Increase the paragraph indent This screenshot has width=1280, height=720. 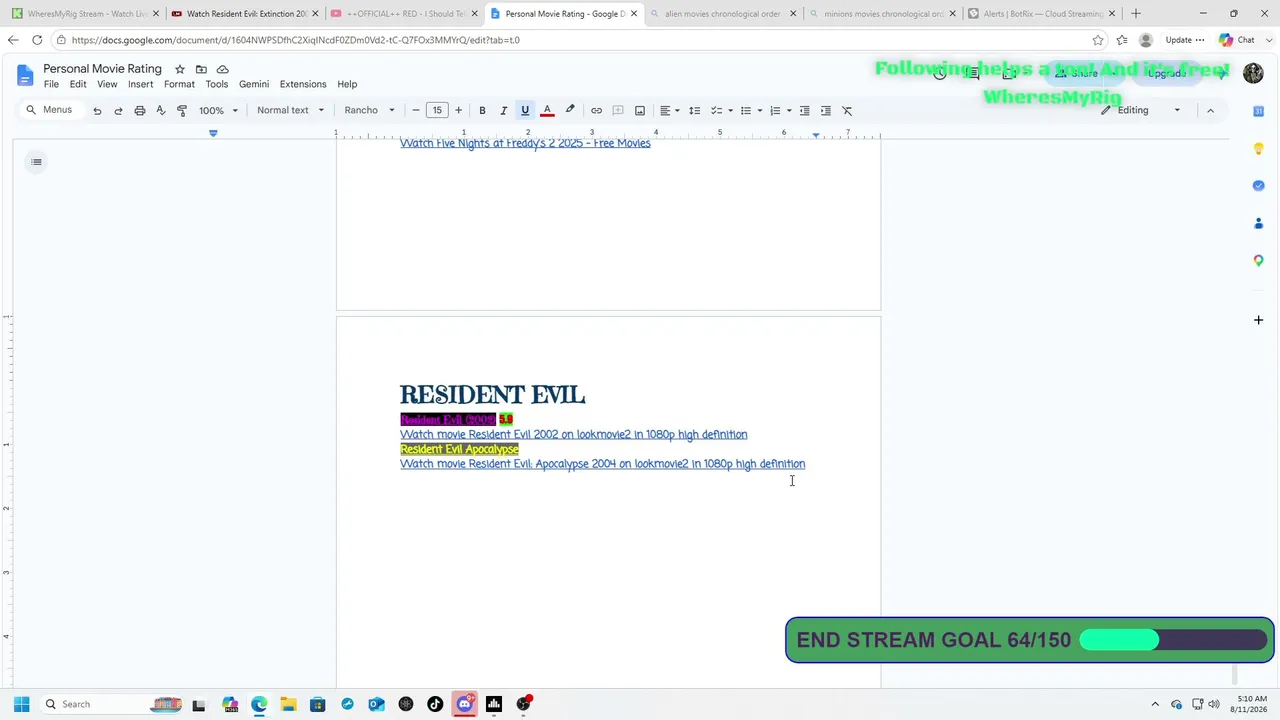coord(826,110)
